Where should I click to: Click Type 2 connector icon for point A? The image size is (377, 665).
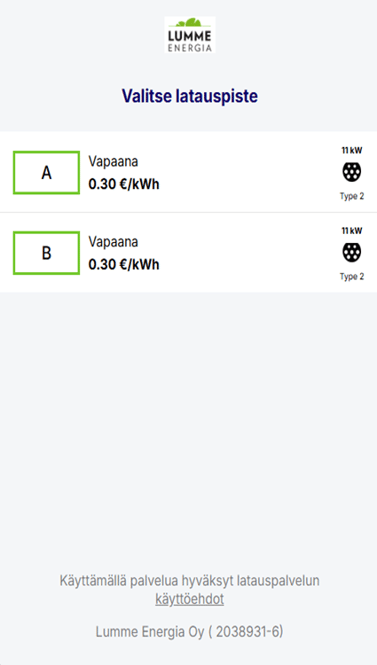point(352,172)
